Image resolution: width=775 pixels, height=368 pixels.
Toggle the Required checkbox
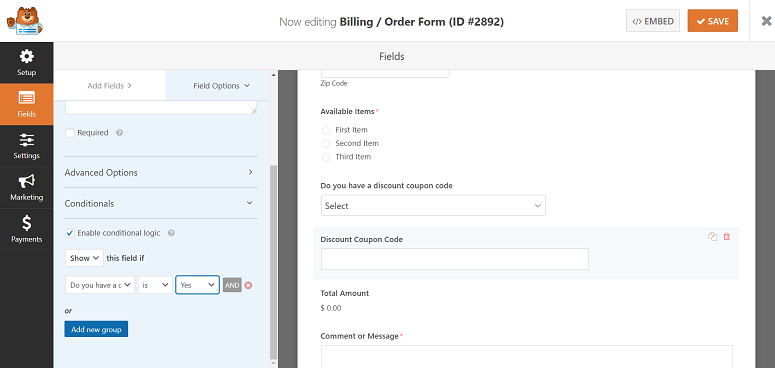70,133
